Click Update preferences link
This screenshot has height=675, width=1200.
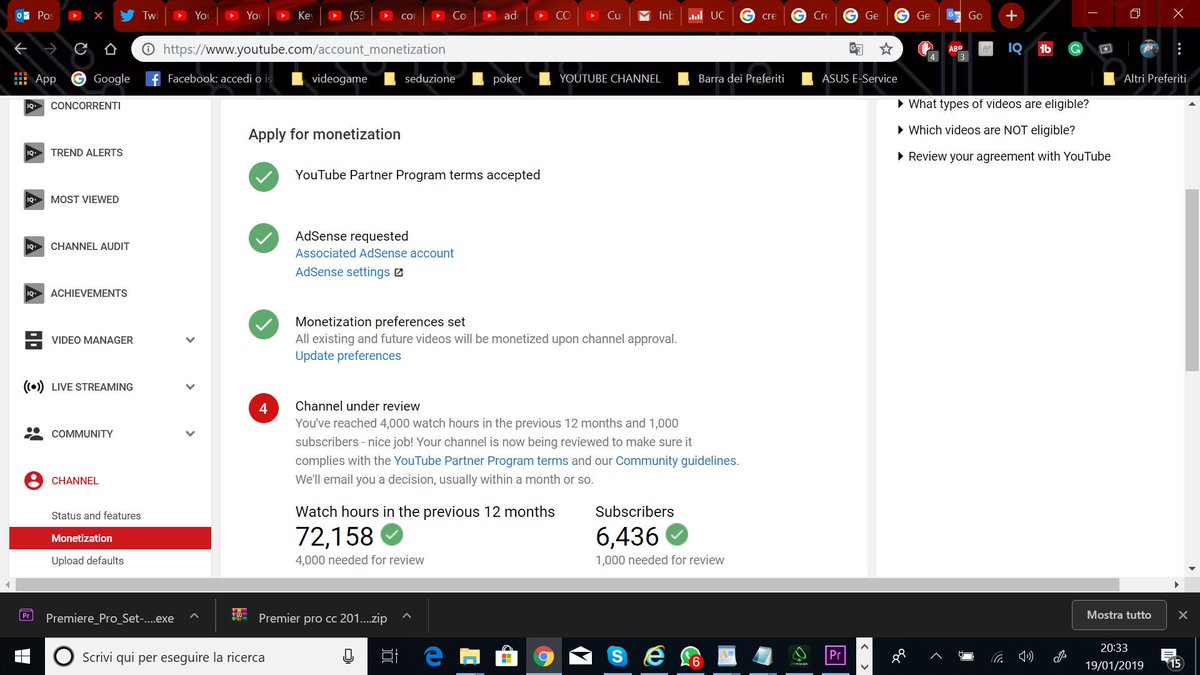pos(348,356)
